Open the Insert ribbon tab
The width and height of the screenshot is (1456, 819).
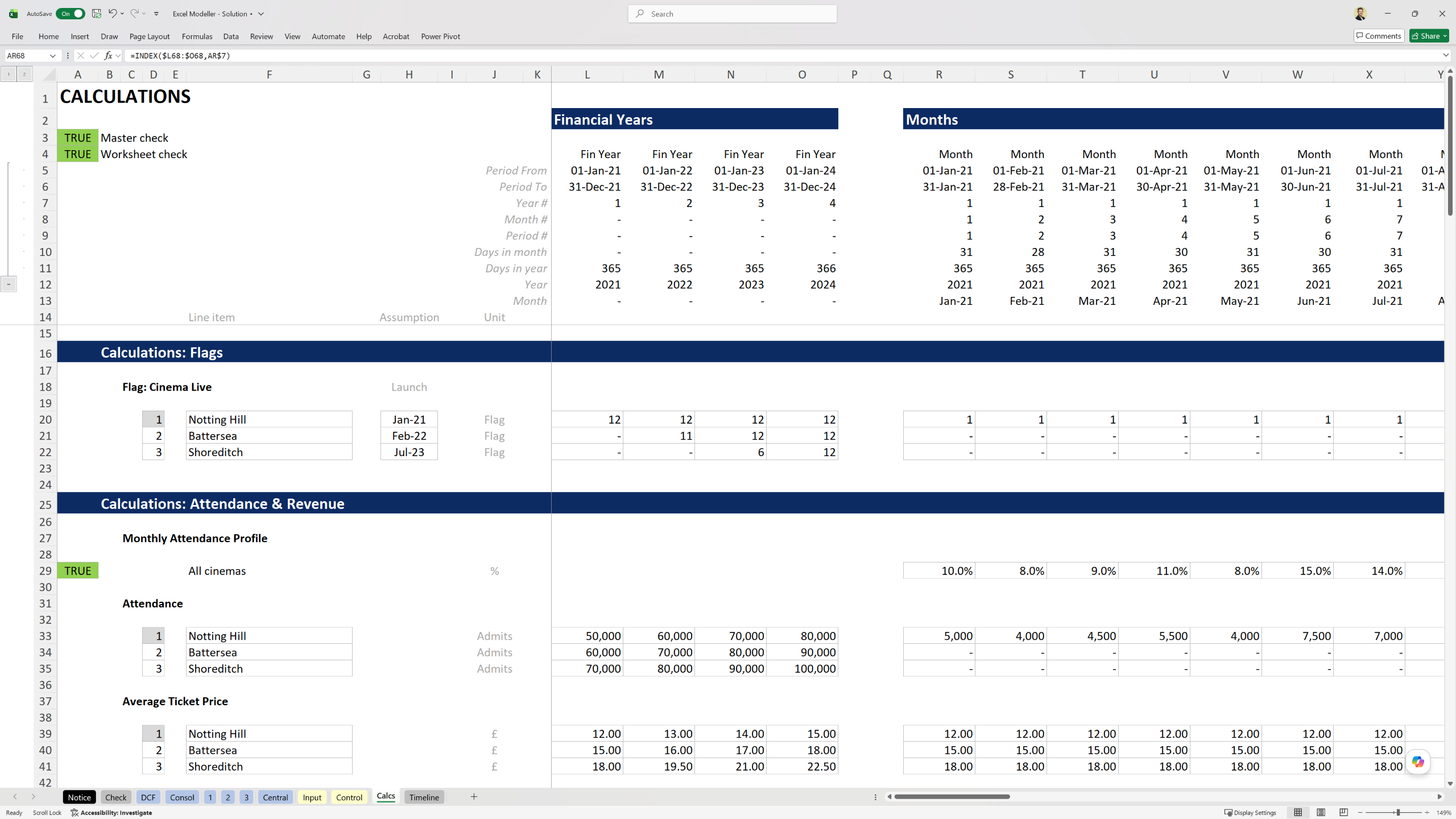coord(80,36)
